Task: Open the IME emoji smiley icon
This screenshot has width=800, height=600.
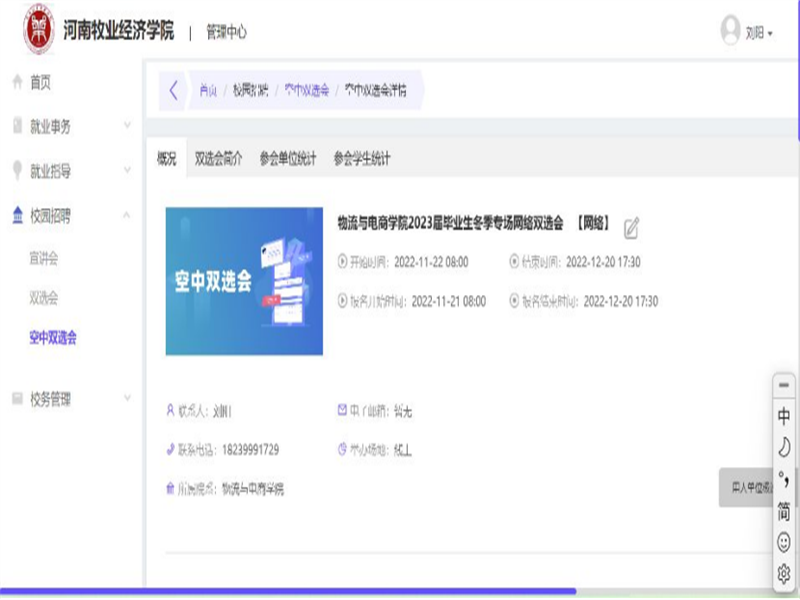Action: (784, 542)
